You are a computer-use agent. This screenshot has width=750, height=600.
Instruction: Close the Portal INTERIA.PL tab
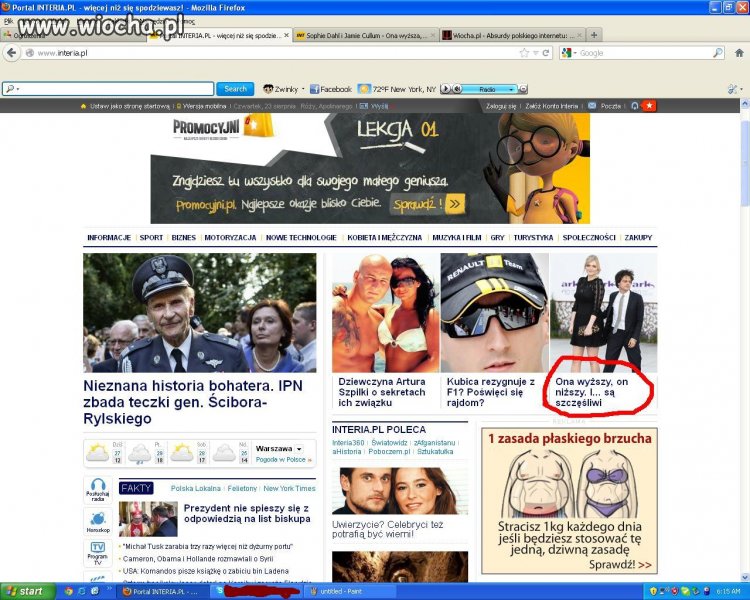(x=287, y=35)
